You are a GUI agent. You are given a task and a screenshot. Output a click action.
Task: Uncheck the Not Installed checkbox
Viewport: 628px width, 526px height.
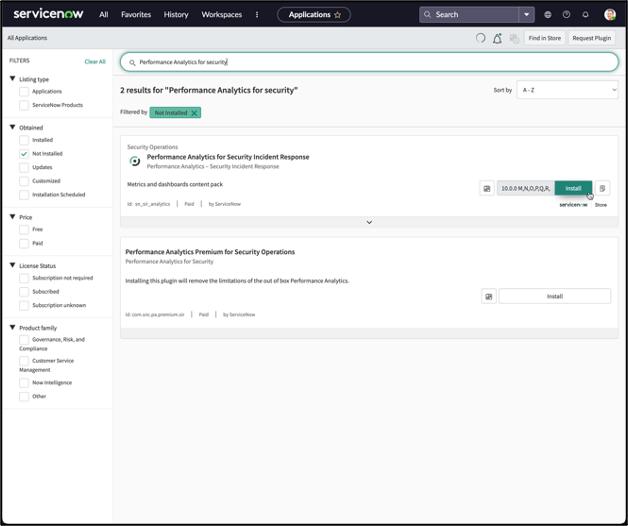pyautogui.click(x=24, y=154)
